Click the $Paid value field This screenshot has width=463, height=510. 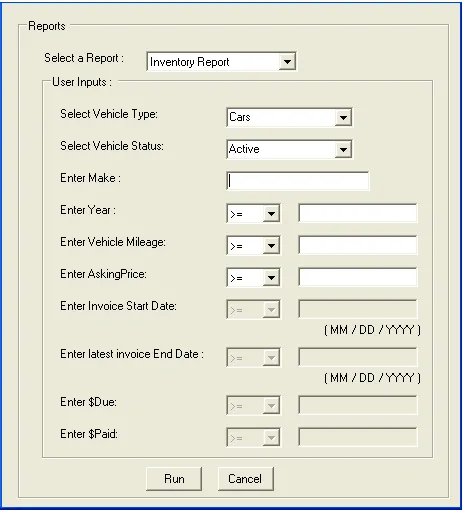358,437
